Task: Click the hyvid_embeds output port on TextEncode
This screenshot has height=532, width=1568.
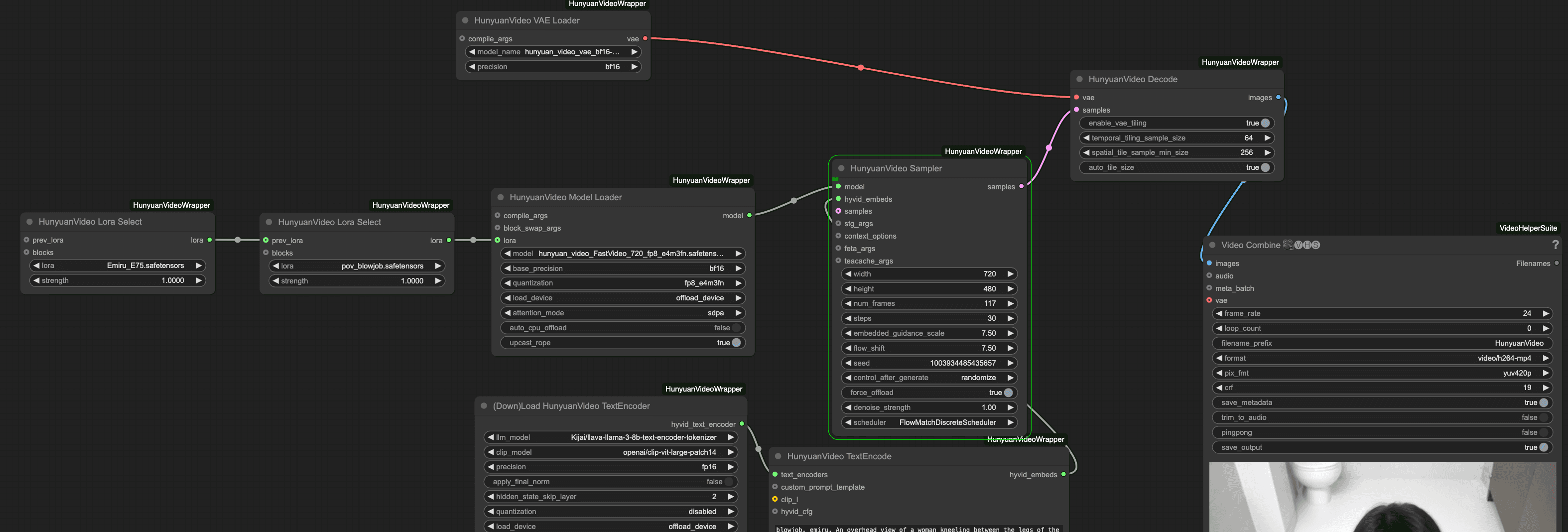Action: pos(1064,474)
